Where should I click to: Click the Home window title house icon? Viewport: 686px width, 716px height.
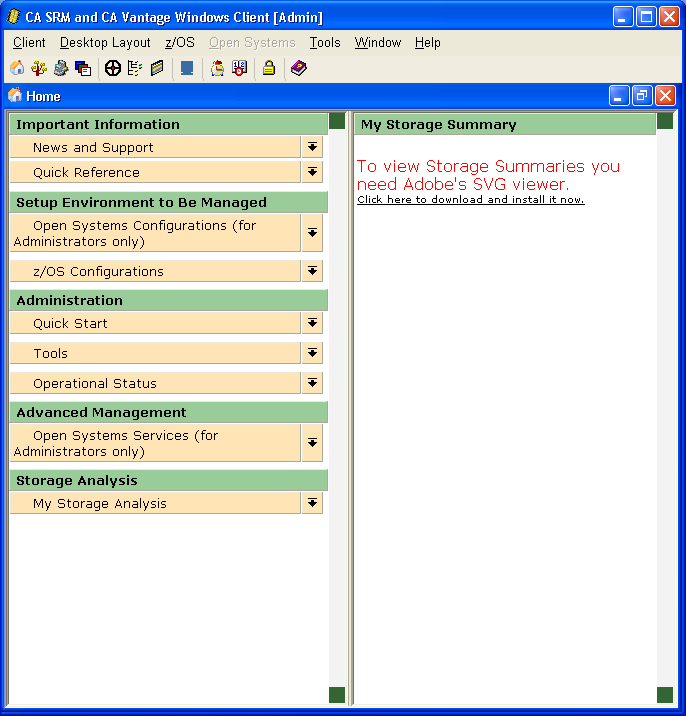click(15, 95)
